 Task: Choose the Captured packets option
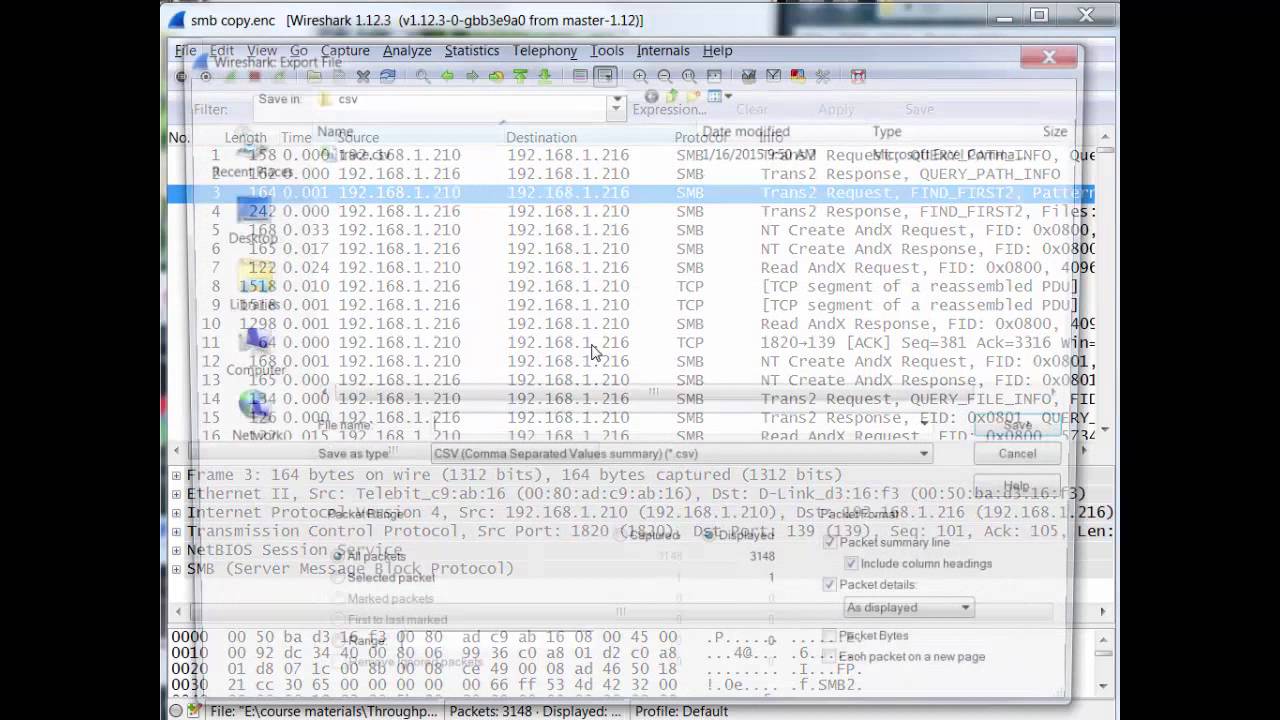pos(621,535)
